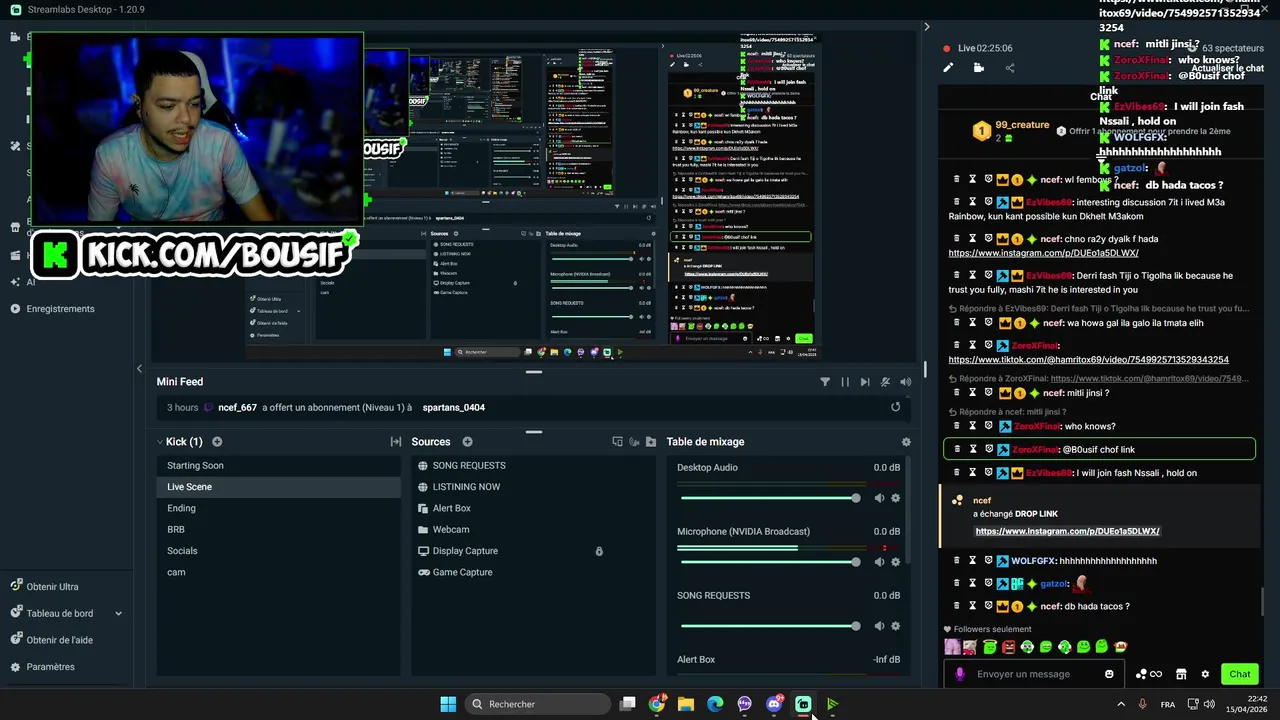This screenshot has width=1280, height=720.
Task: Add a new source with plus icon
Action: [467, 442]
